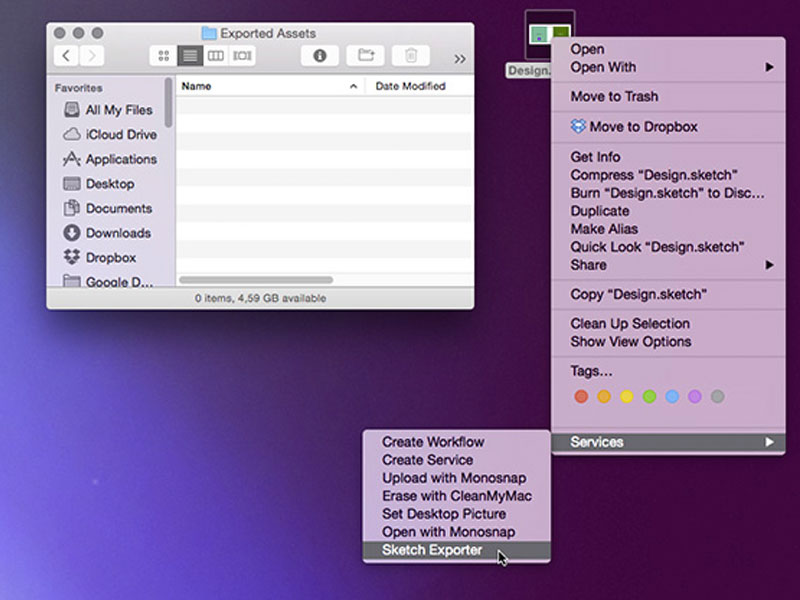
Task: Click the horizontal scrollbar in the file list
Action: tap(256, 280)
